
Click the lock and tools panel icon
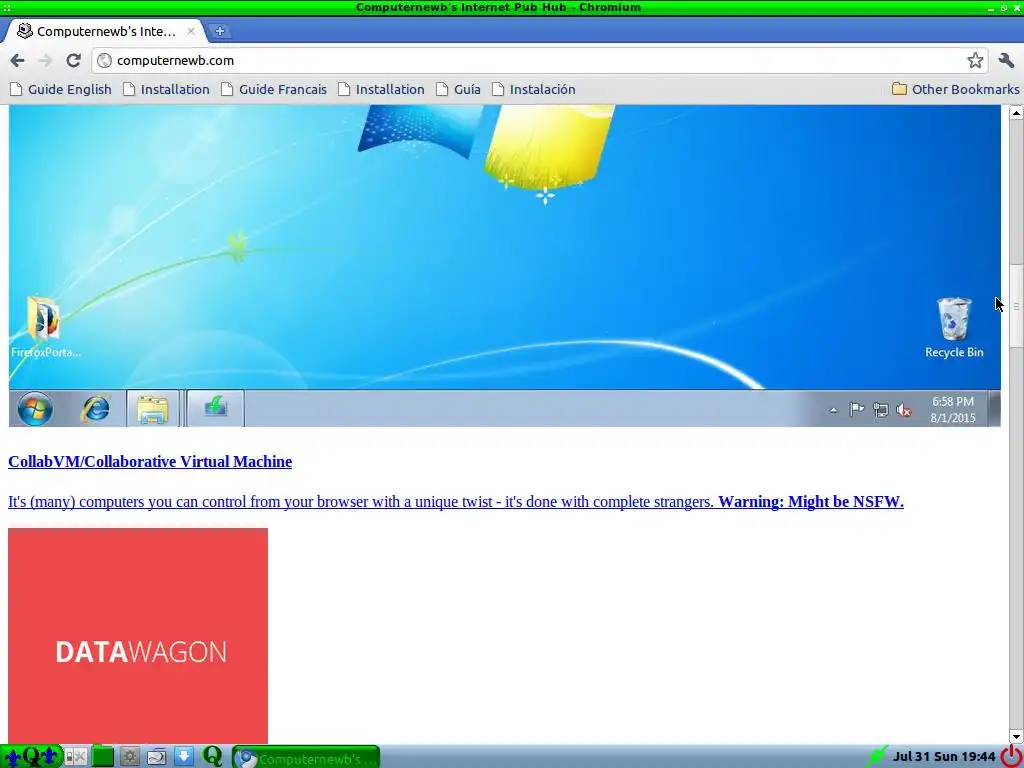coord(76,757)
